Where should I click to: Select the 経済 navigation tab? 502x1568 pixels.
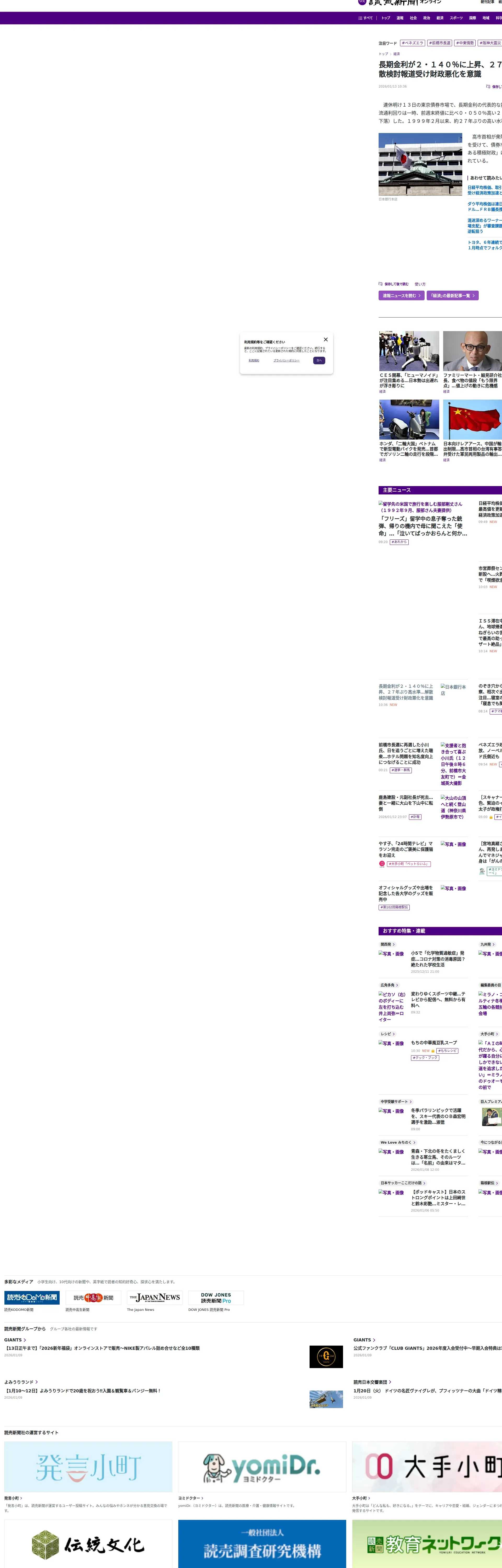440,18
